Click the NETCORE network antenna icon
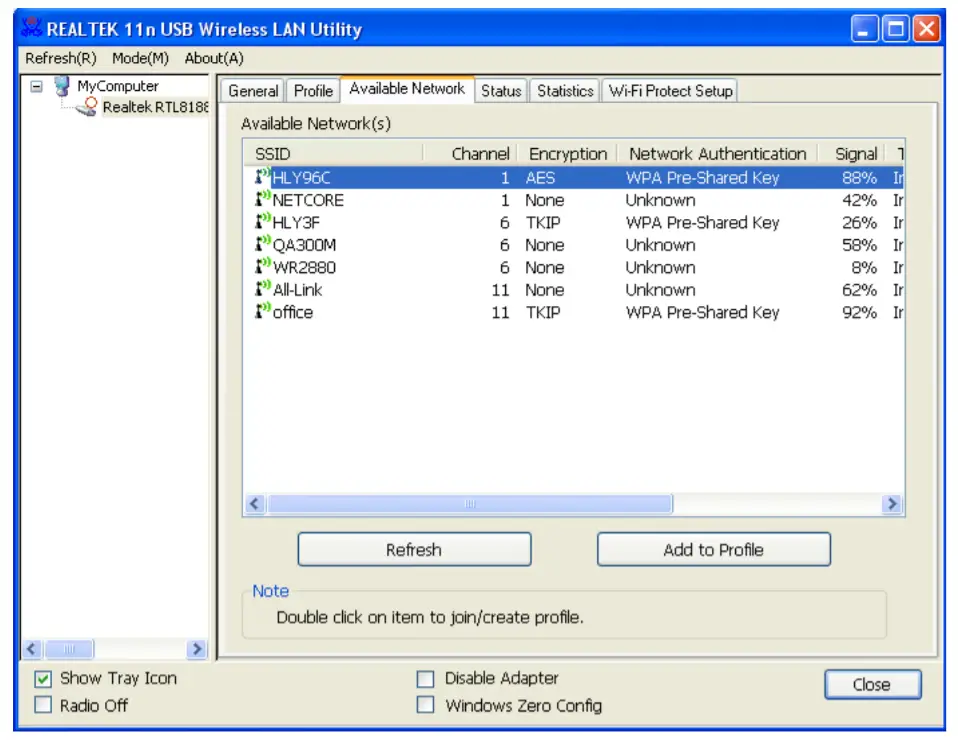 pyautogui.click(x=263, y=200)
